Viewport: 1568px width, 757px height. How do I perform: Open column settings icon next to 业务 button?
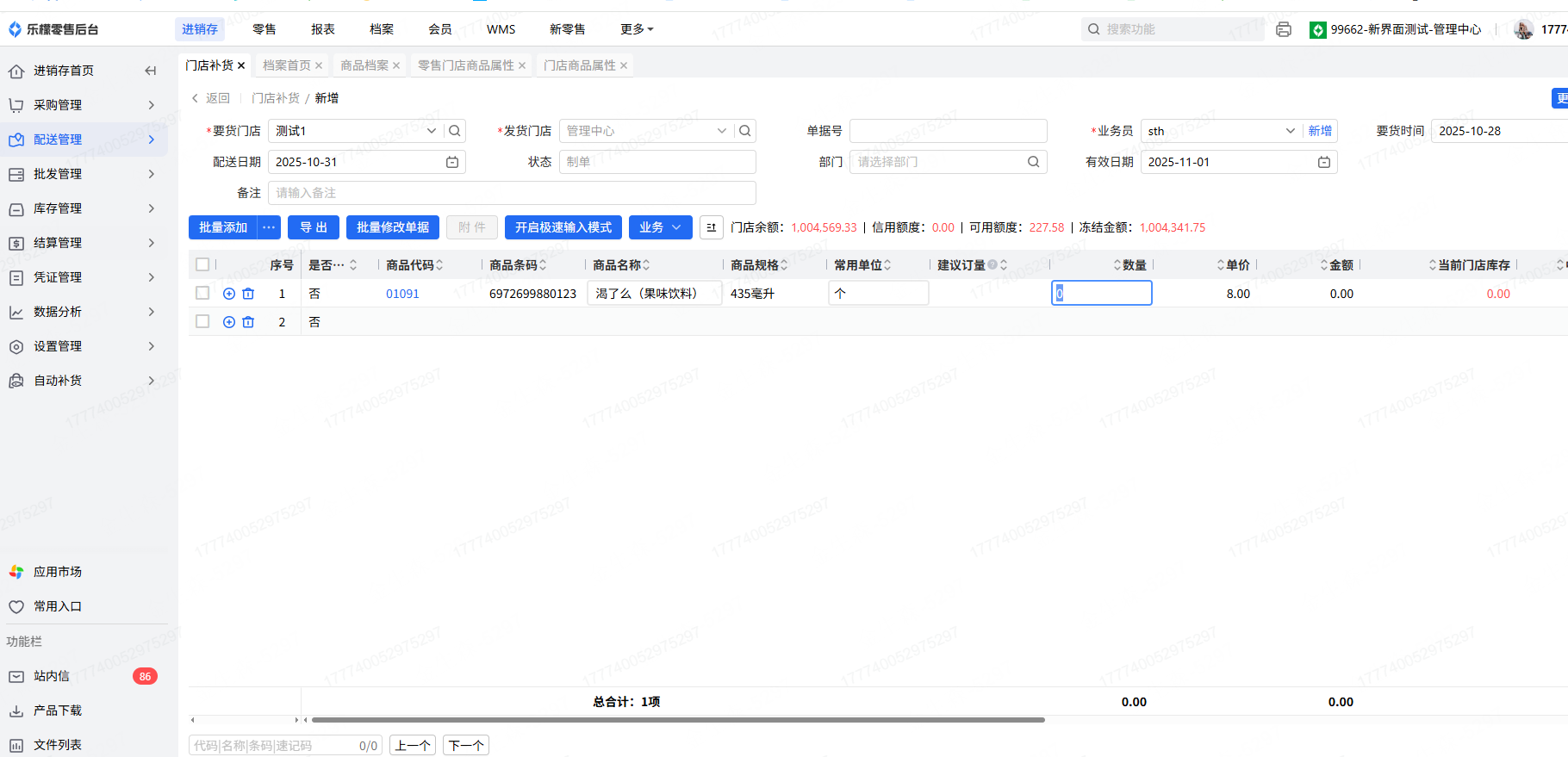click(711, 227)
